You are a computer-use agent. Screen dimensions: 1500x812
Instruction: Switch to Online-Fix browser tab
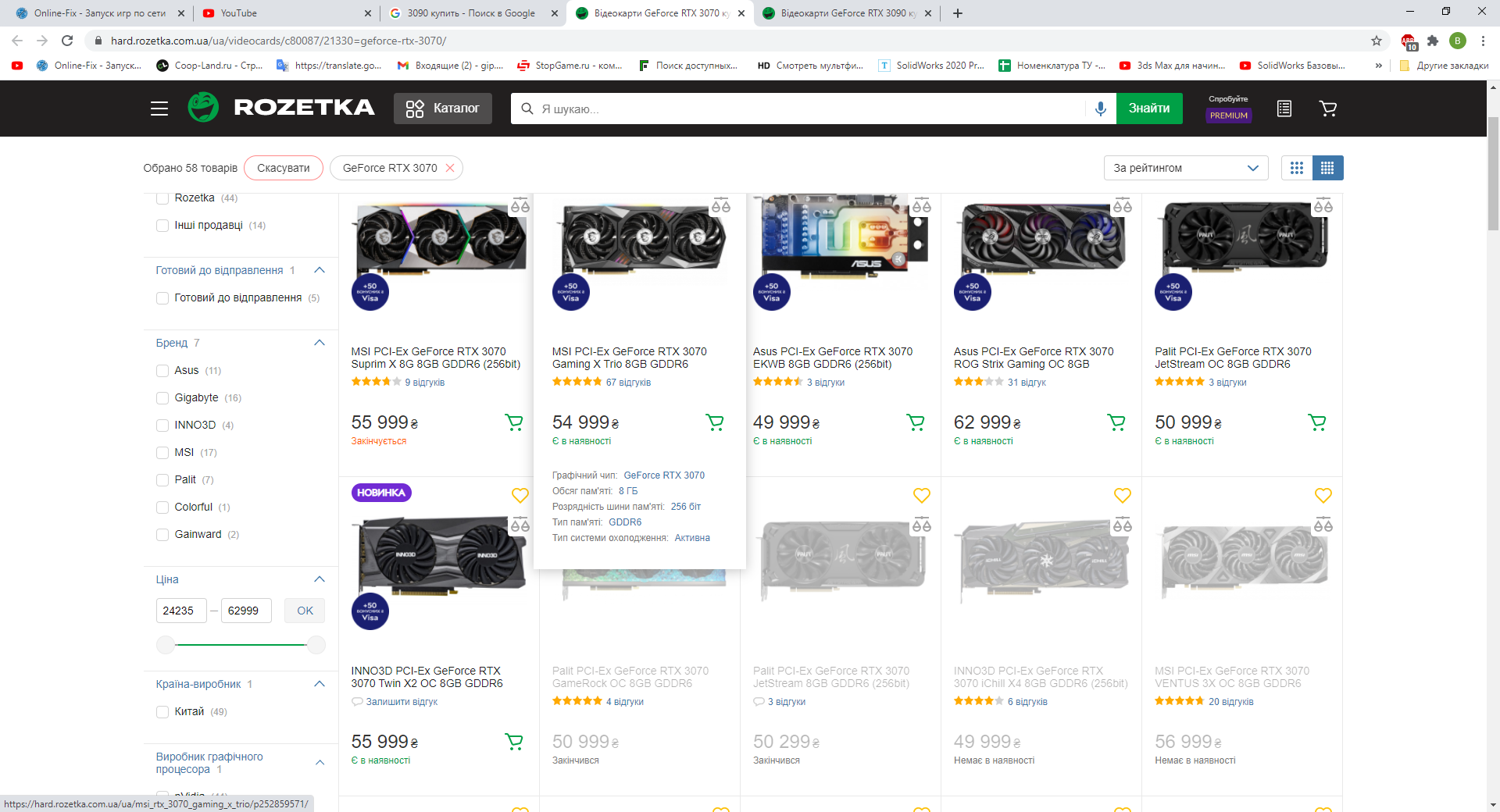[99, 13]
